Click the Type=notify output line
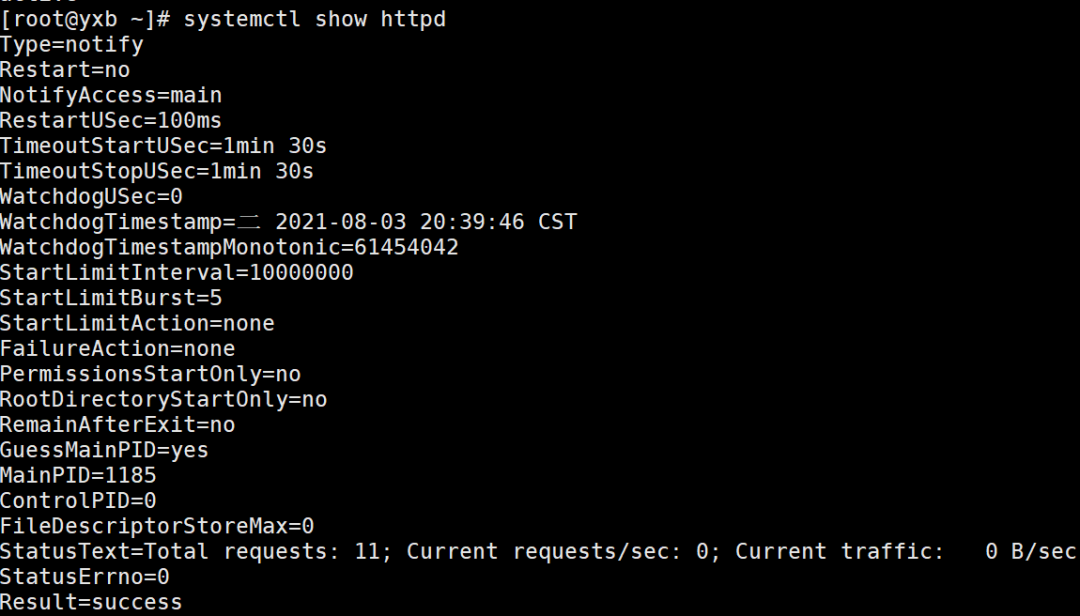 tap(72, 45)
